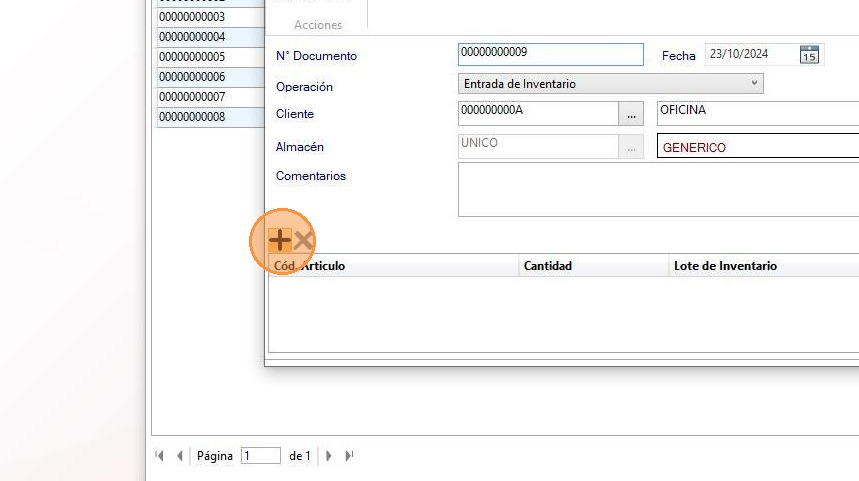This screenshot has height=481, width=859.
Task: Click the 'de 1' page count text
Action: coord(300,456)
